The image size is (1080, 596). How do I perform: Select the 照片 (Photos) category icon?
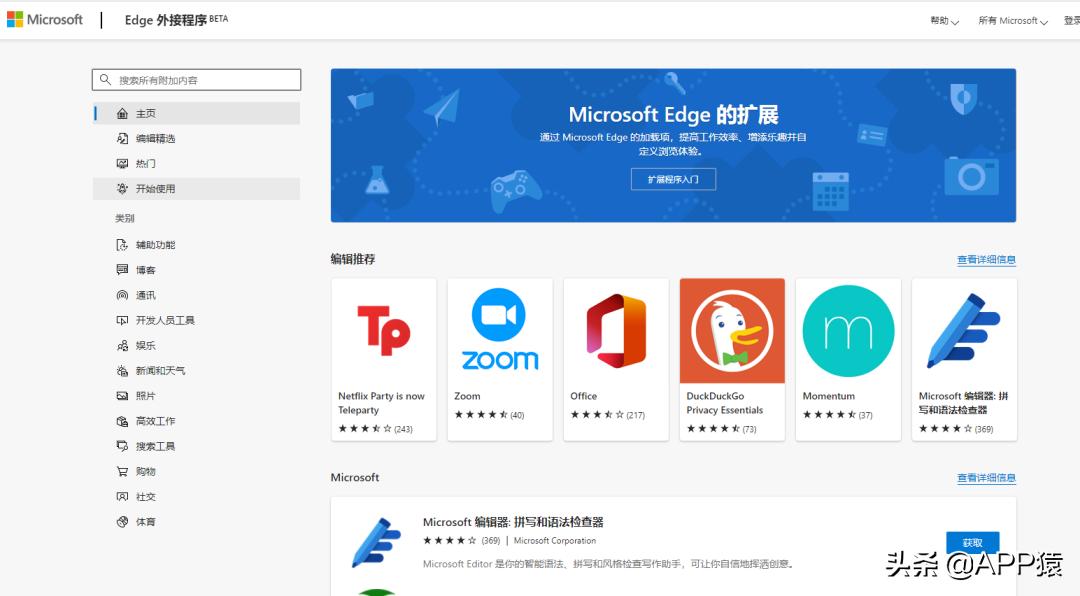[122, 395]
